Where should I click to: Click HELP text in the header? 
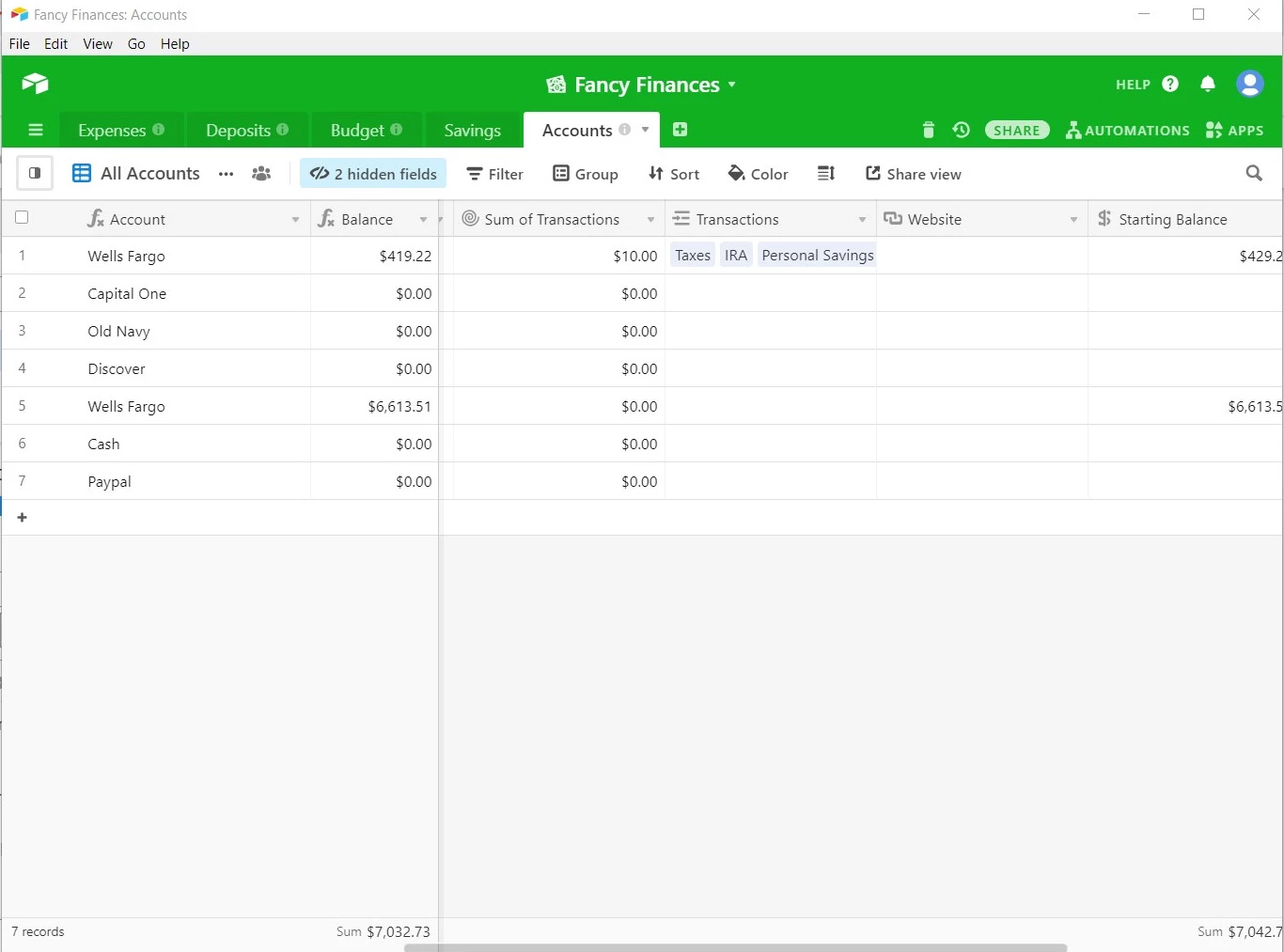pyautogui.click(x=1133, y=85)
